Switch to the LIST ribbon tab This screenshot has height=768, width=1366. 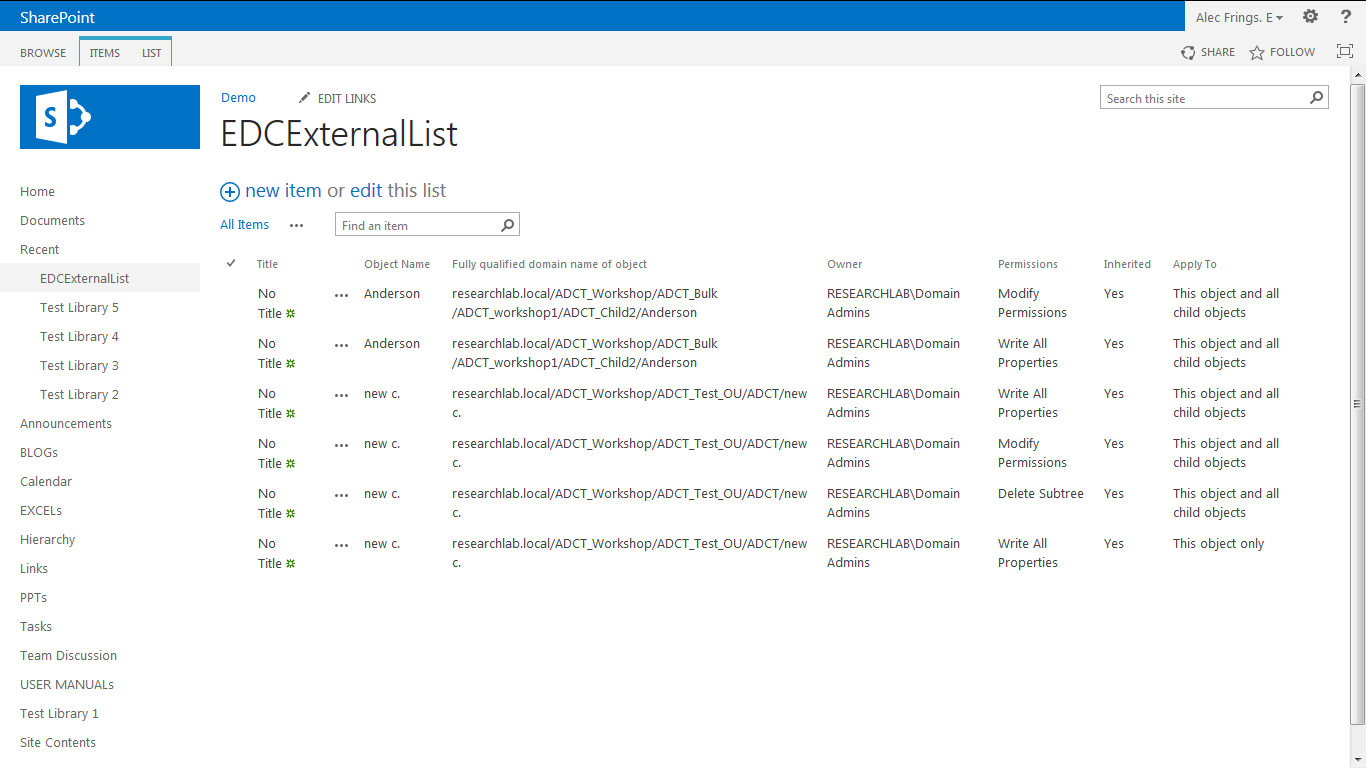pos(151,53)
